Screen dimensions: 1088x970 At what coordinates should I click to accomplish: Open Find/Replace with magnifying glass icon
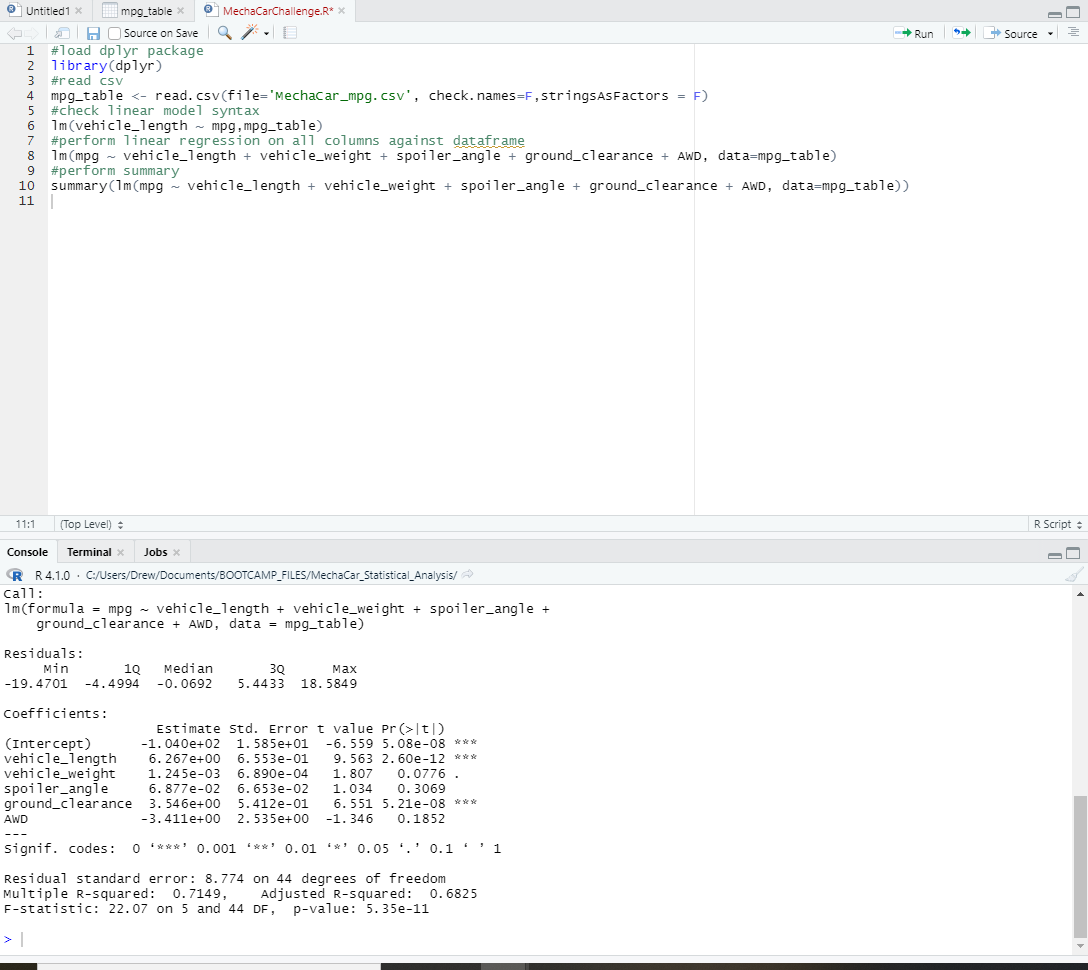pos(225,33)
